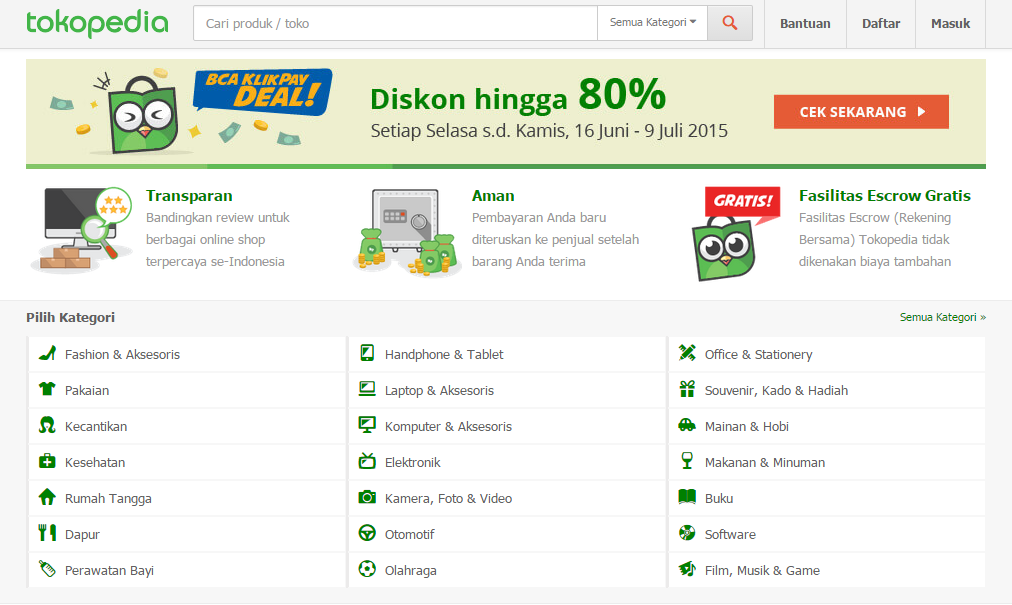Open the Film, Musik & Game category
The image size is (1012, 605).
[827, 570]
